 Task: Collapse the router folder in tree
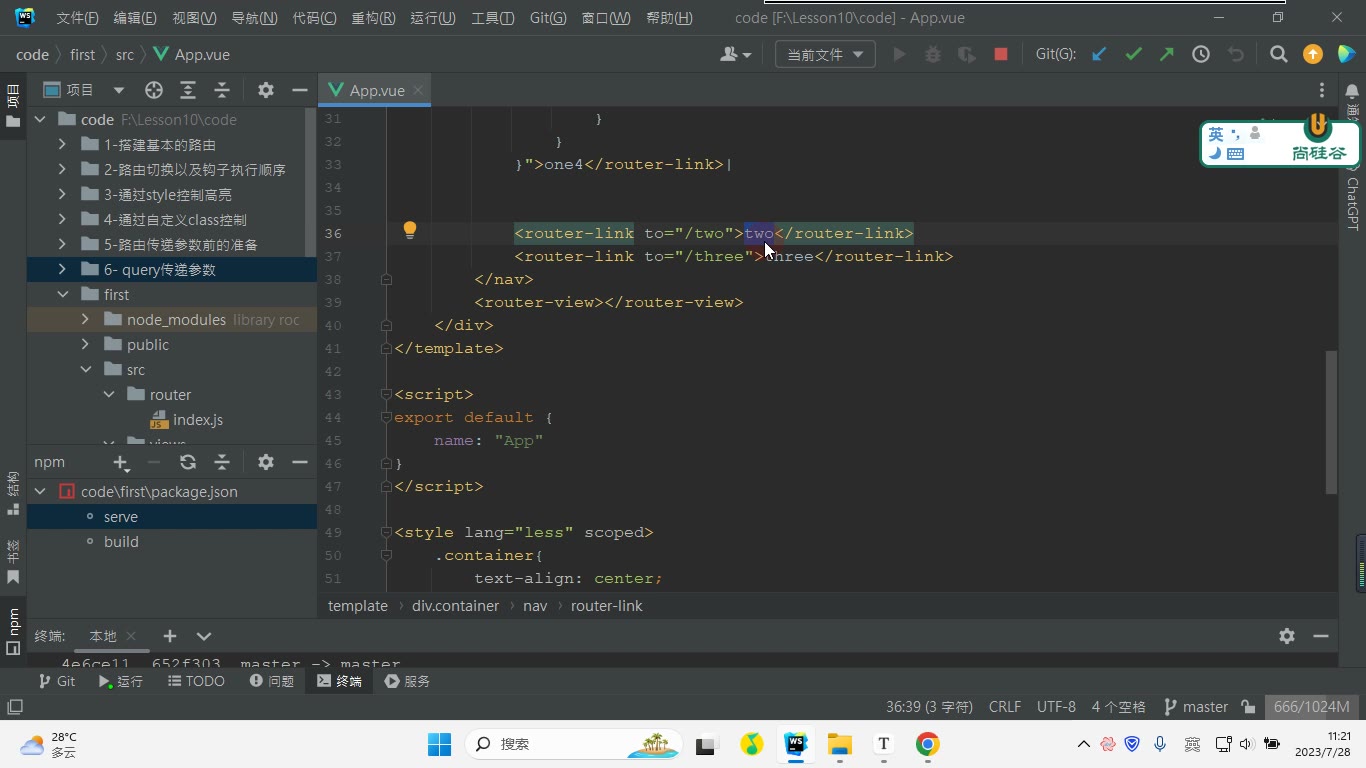point(109,394)
